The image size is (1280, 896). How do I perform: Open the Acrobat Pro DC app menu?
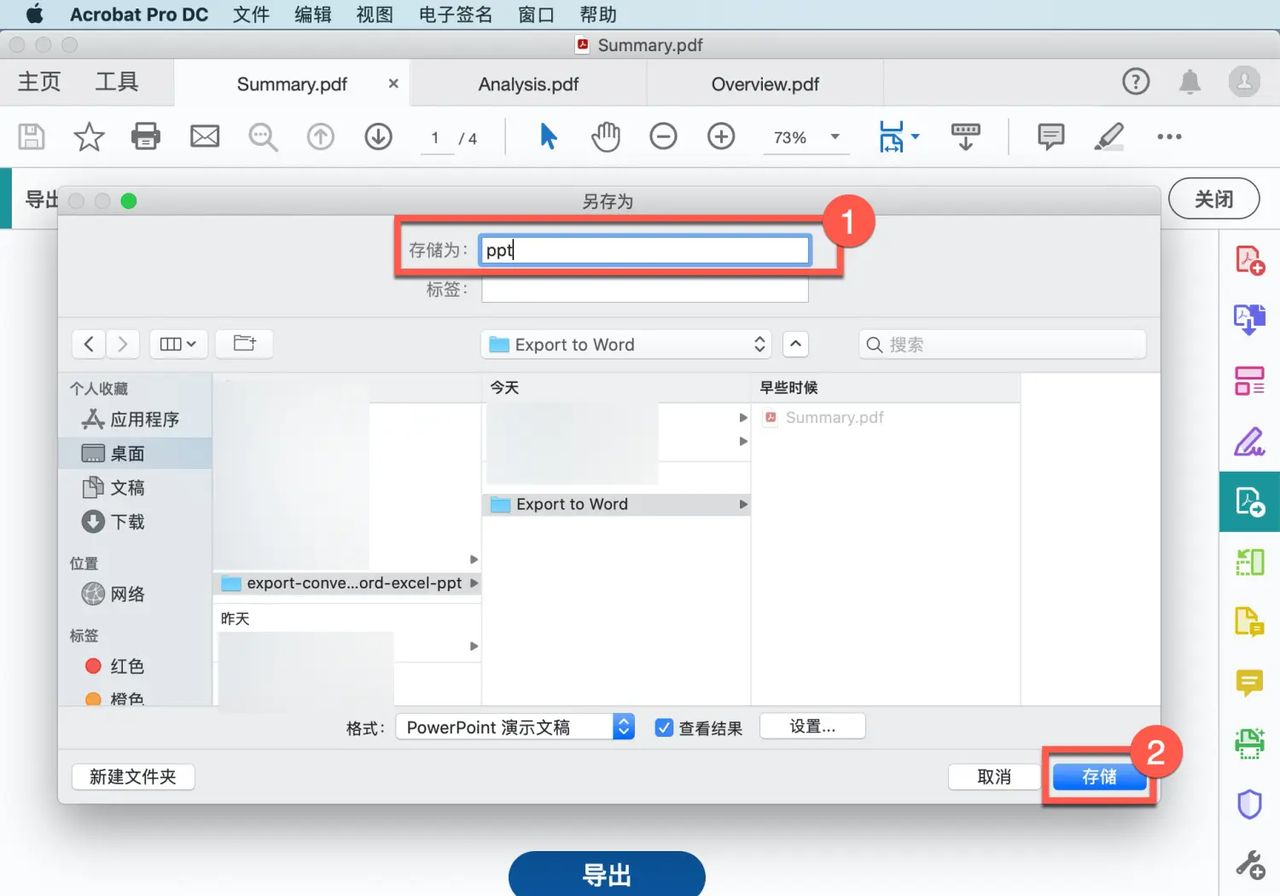(139, 14)
